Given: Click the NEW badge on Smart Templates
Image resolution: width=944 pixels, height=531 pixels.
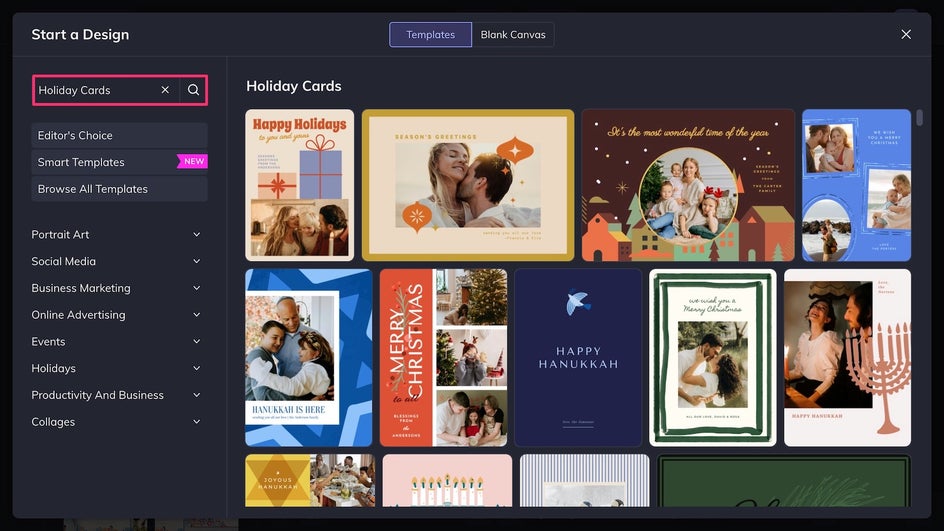Looking at the screenshot, I should (193, 161).
